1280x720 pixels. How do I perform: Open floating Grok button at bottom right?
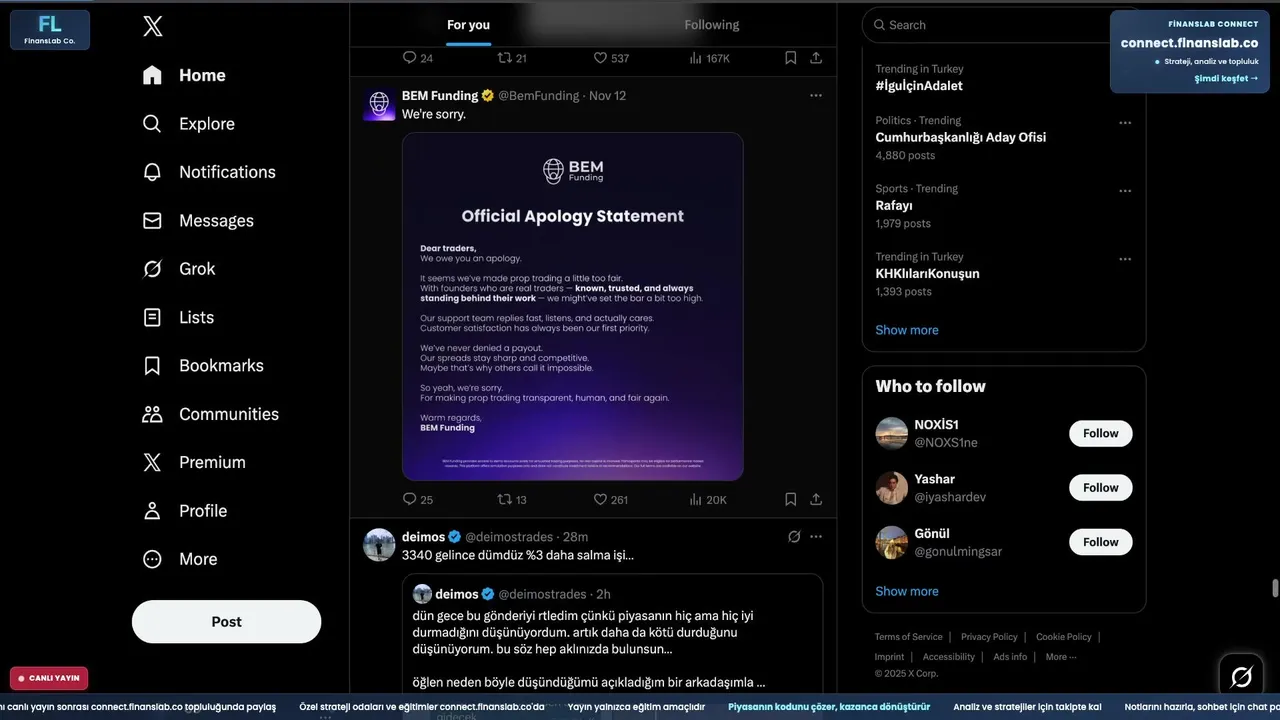[1241, 677]
